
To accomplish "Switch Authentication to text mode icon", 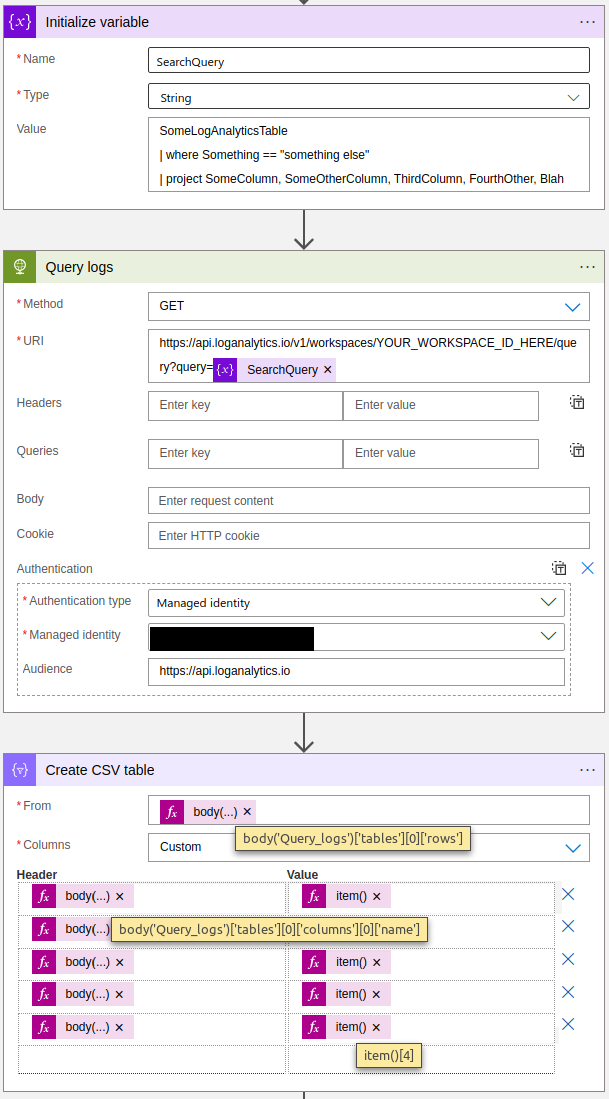I will coord(559,568).
